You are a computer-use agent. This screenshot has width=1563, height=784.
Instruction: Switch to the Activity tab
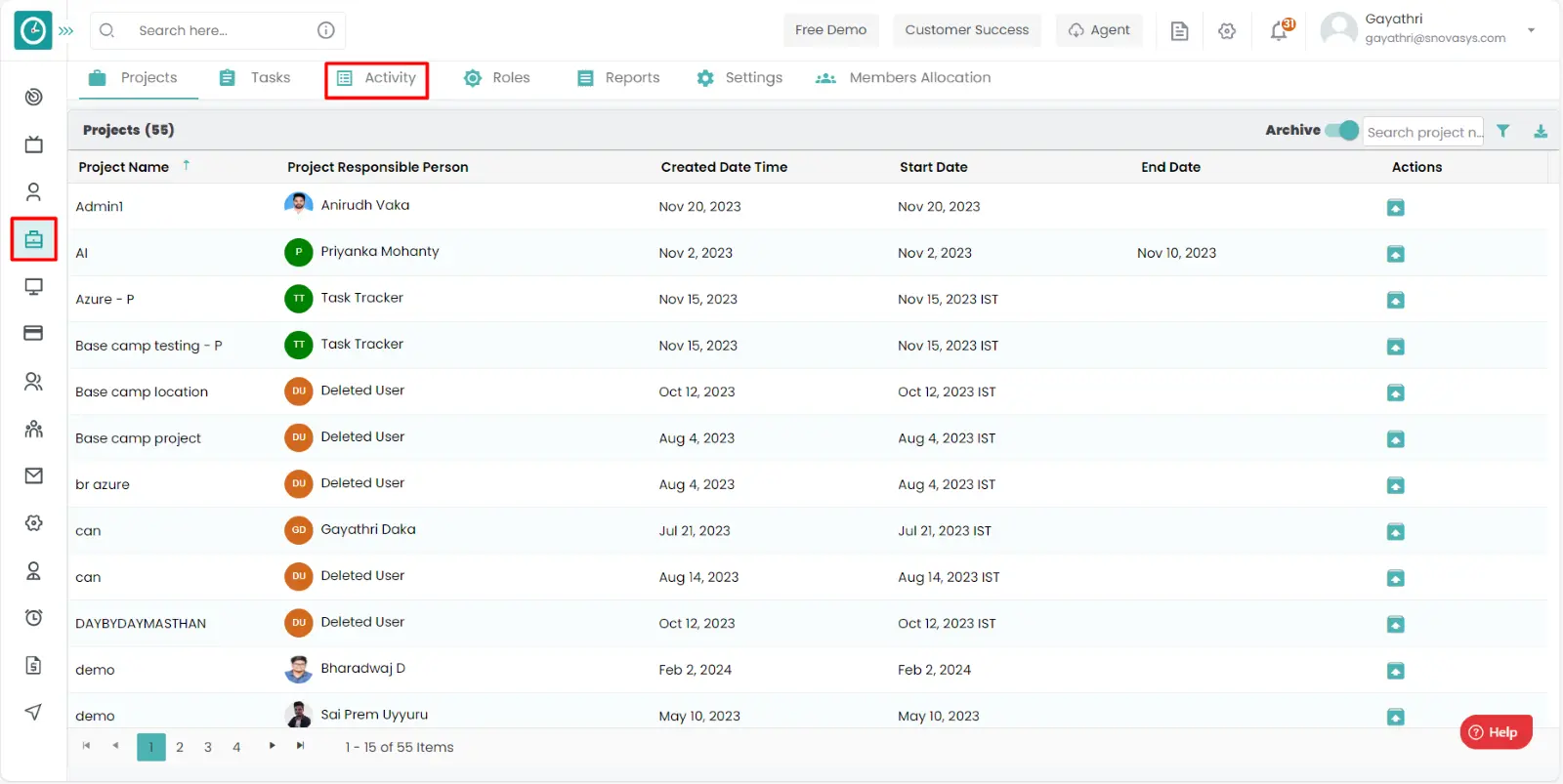pos(377,78)
